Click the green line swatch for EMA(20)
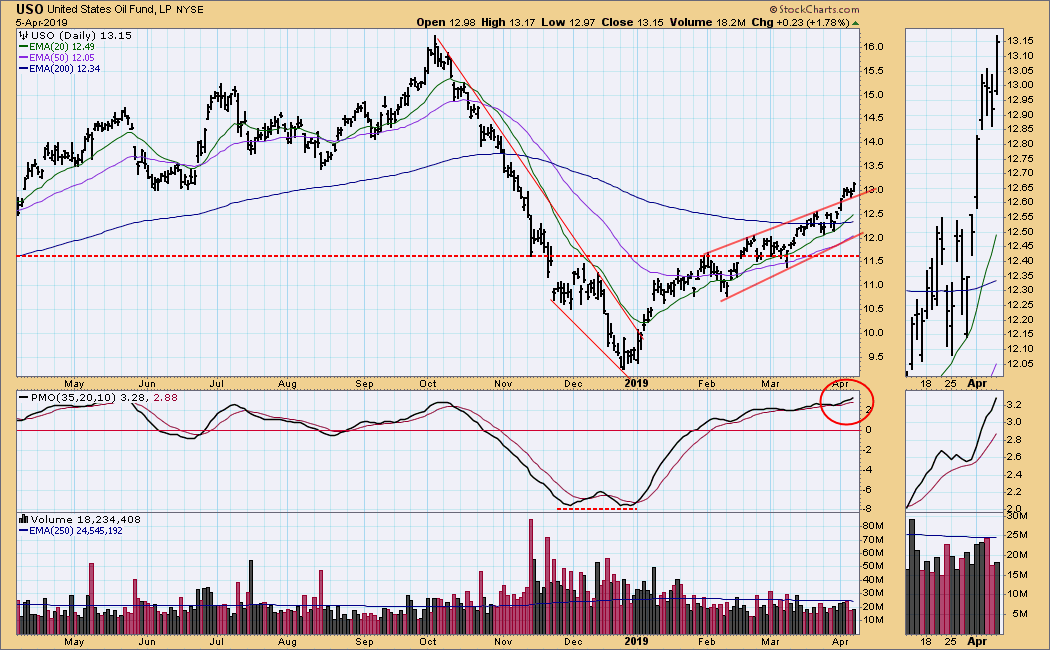The image size is (1050, 650). click(x=23, y=47)
